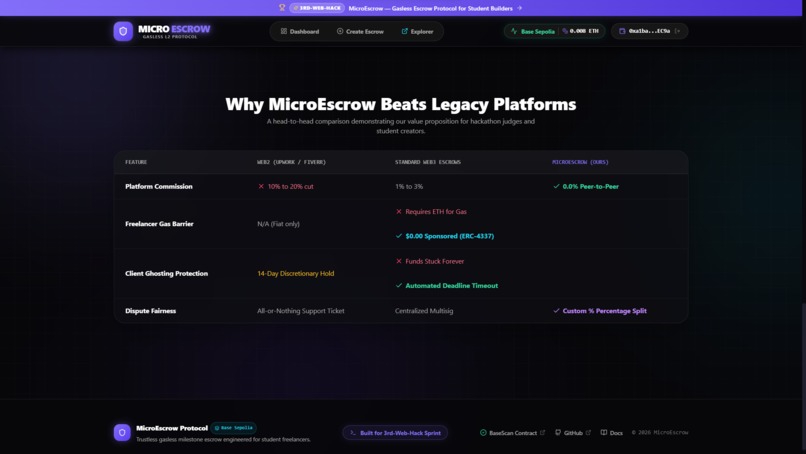This screenshot has height=454, width=806.
Task: Click the Platform Commission row label
Action: [158, 187]
